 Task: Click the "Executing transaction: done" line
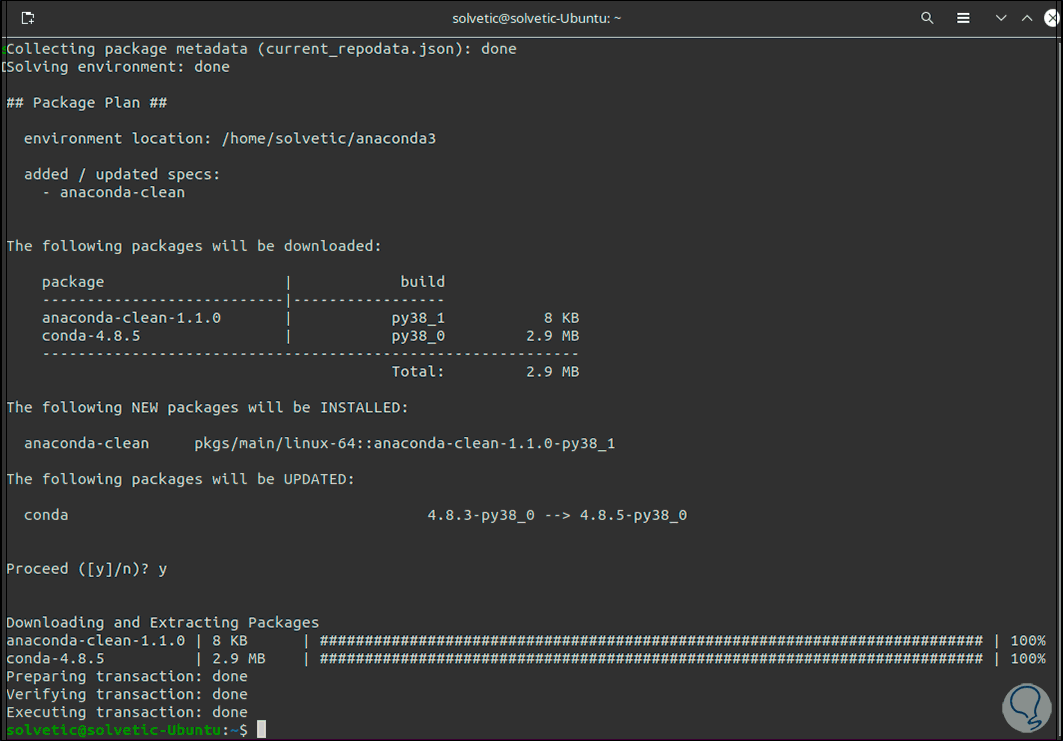pos(127,713)
